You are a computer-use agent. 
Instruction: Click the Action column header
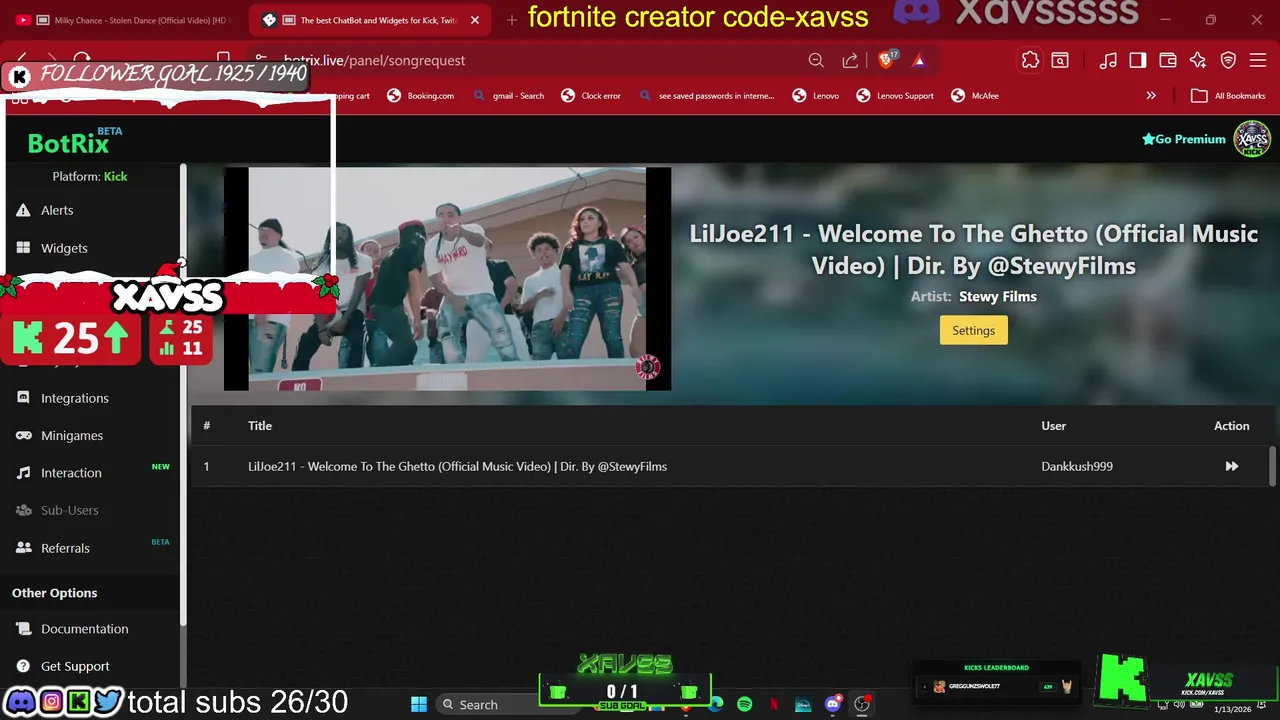point(1231,426)
